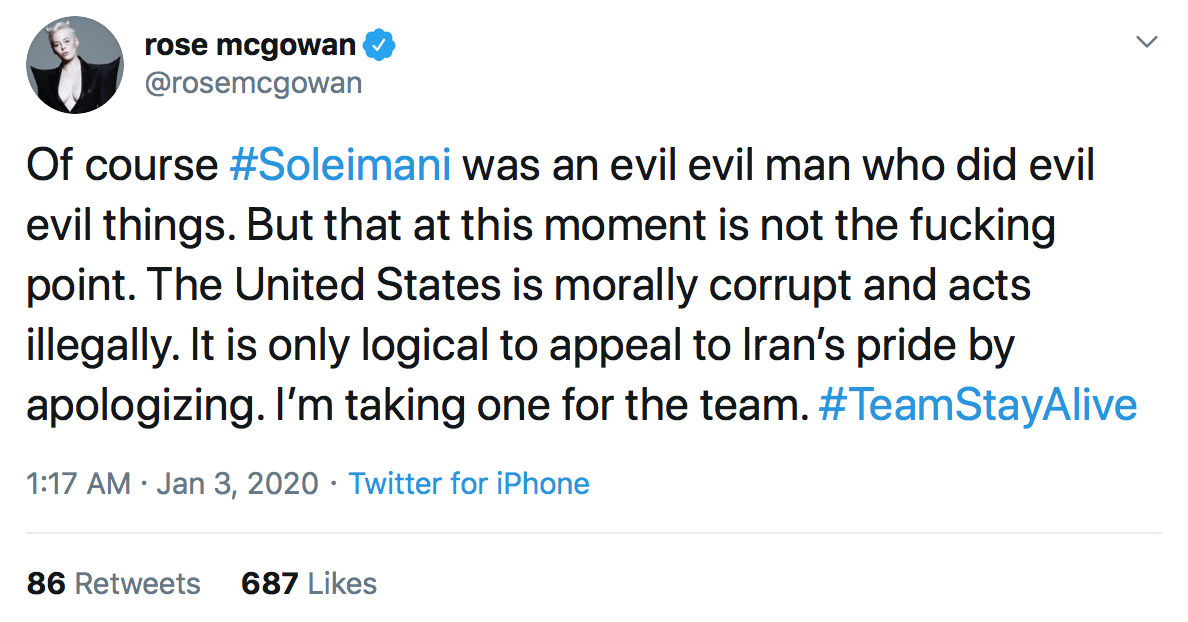Open the tweet options chevron menu

1147,42
